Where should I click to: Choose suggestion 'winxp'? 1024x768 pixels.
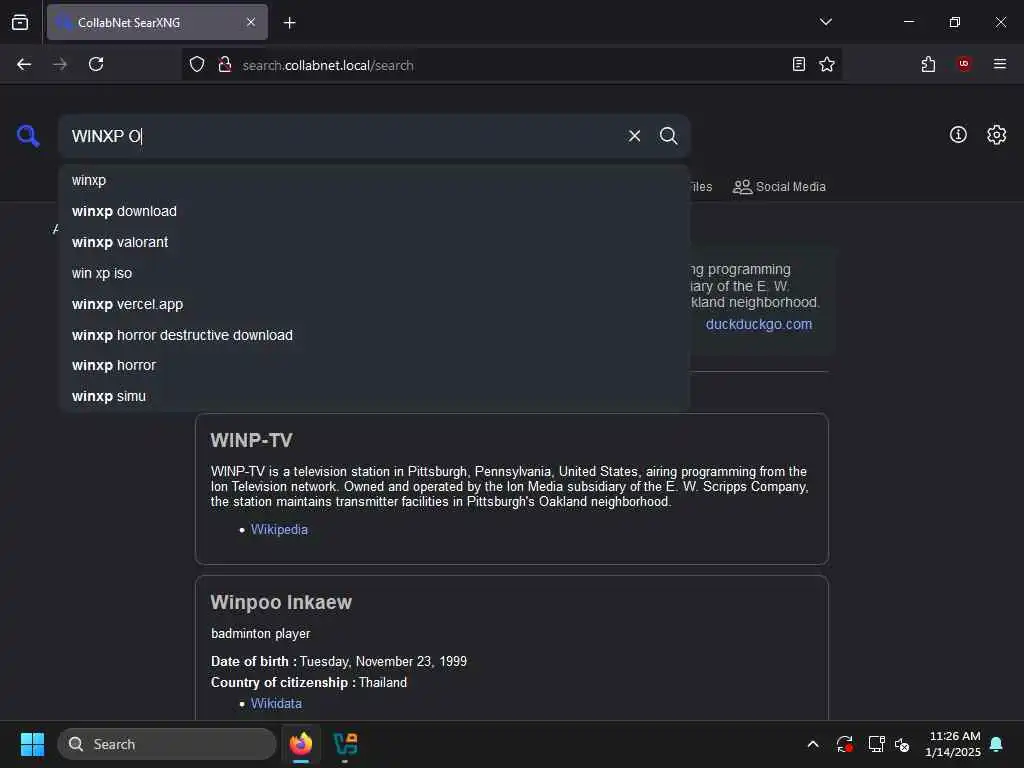click(374, 180)
